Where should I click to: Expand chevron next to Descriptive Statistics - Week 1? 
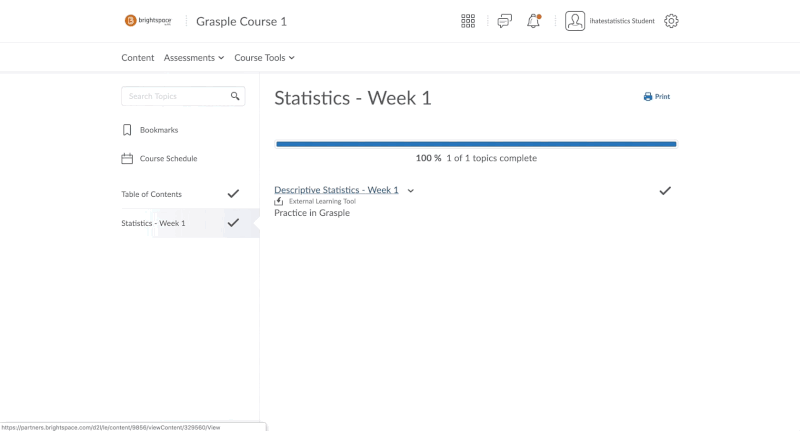[x=411, y=190]
